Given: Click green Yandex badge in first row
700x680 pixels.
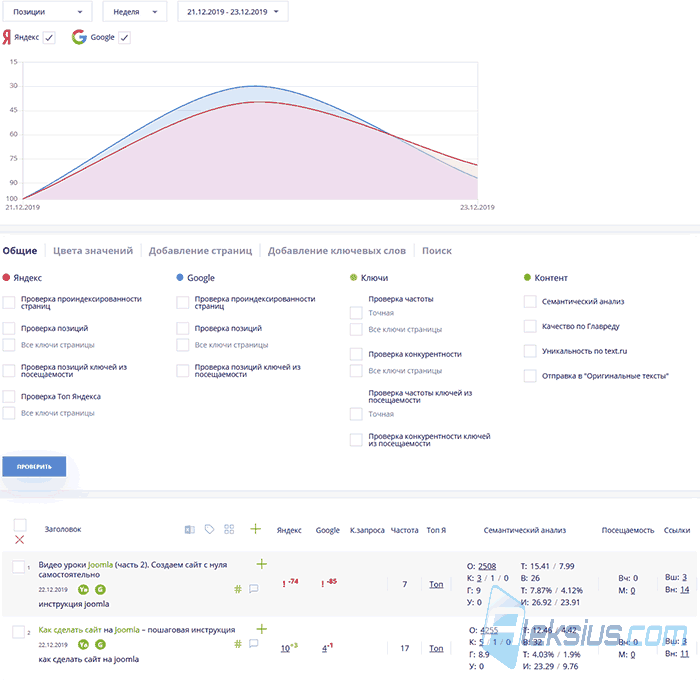Looking at the screenshot, I should pyautogui.click(x=83, y=589).
